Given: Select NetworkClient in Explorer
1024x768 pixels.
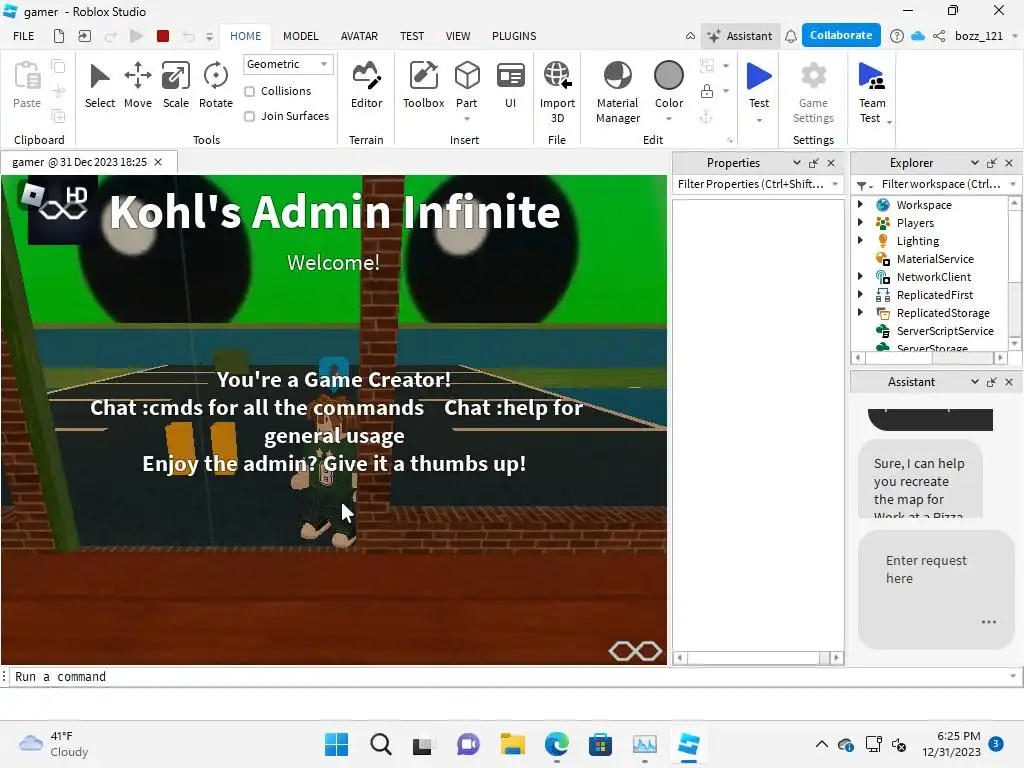Looking at the screenshot, I should pos(933,277).
